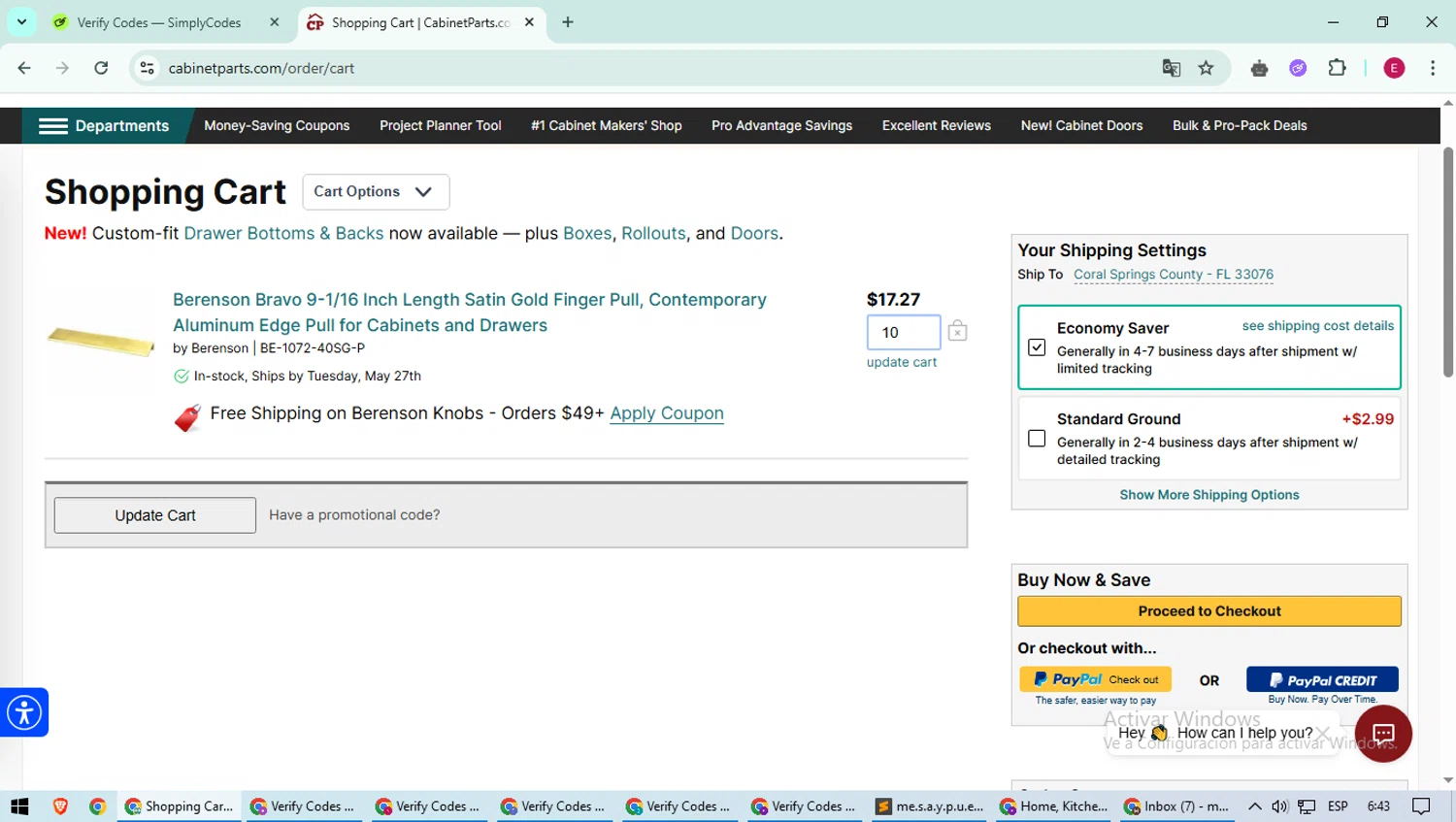Open the Chrome profile avatar 'E'
The width and height of the screenshot is (1456, 822).
click(x=1394, y=68)
